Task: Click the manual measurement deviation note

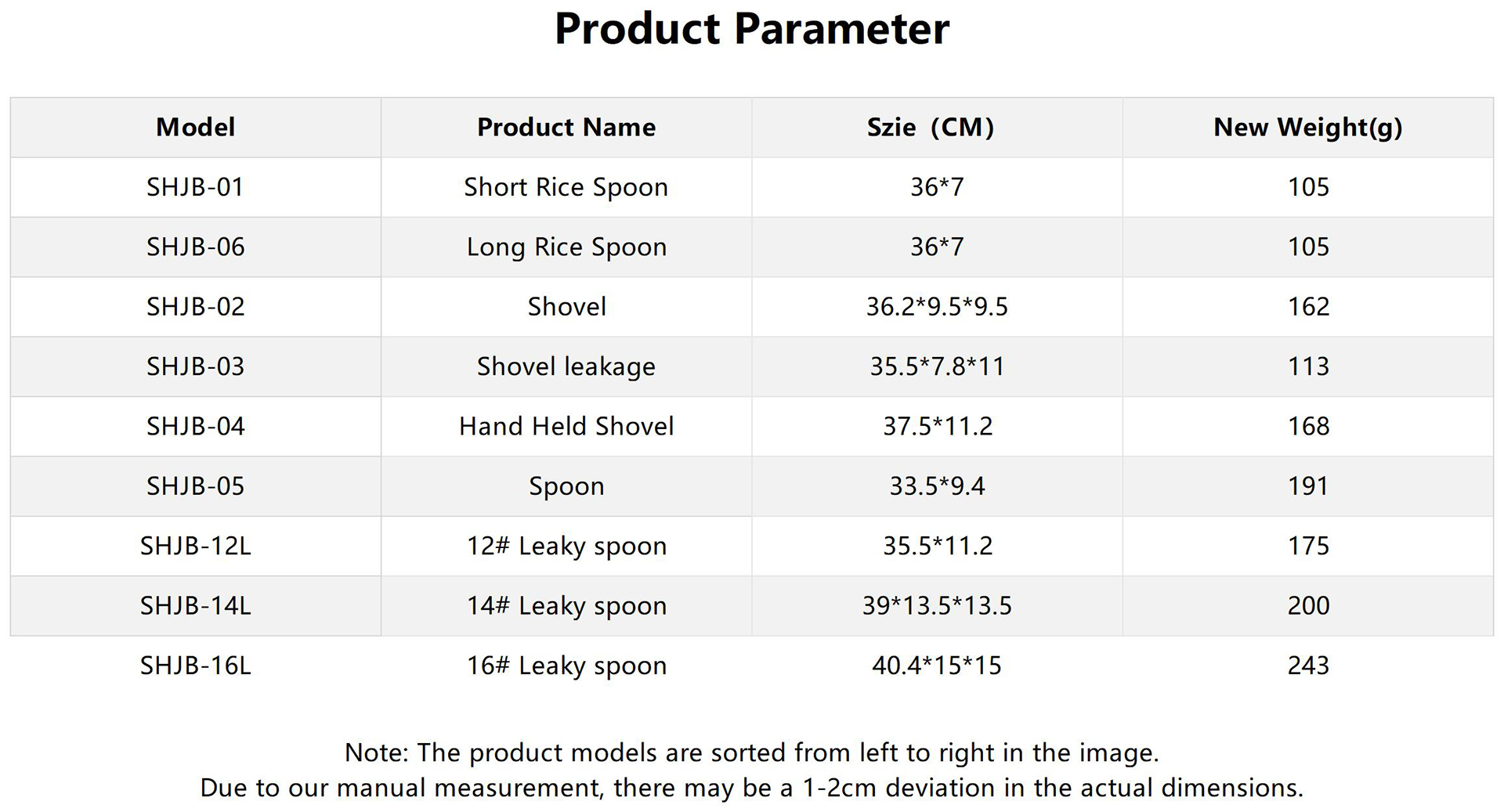Action: (x=751, y=787)
